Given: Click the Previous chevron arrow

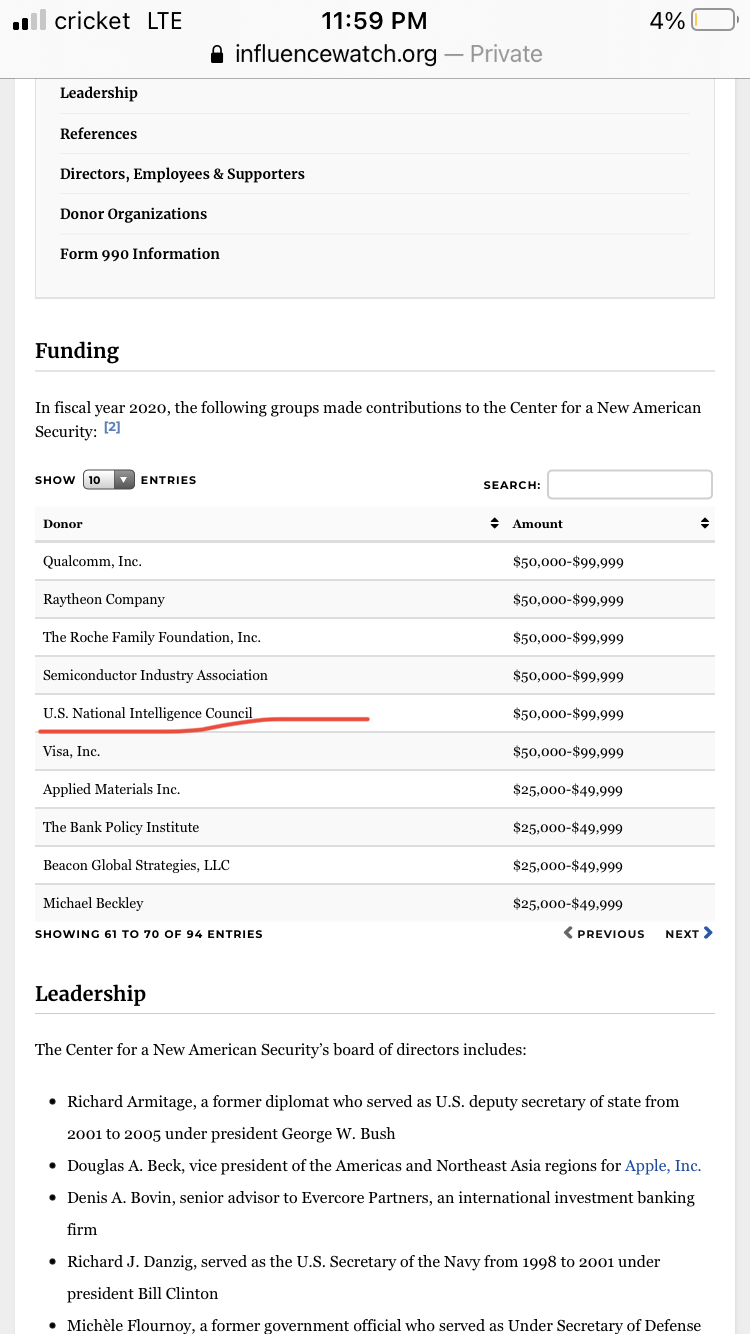Looking at the screenshot, I should coord(568,933).
